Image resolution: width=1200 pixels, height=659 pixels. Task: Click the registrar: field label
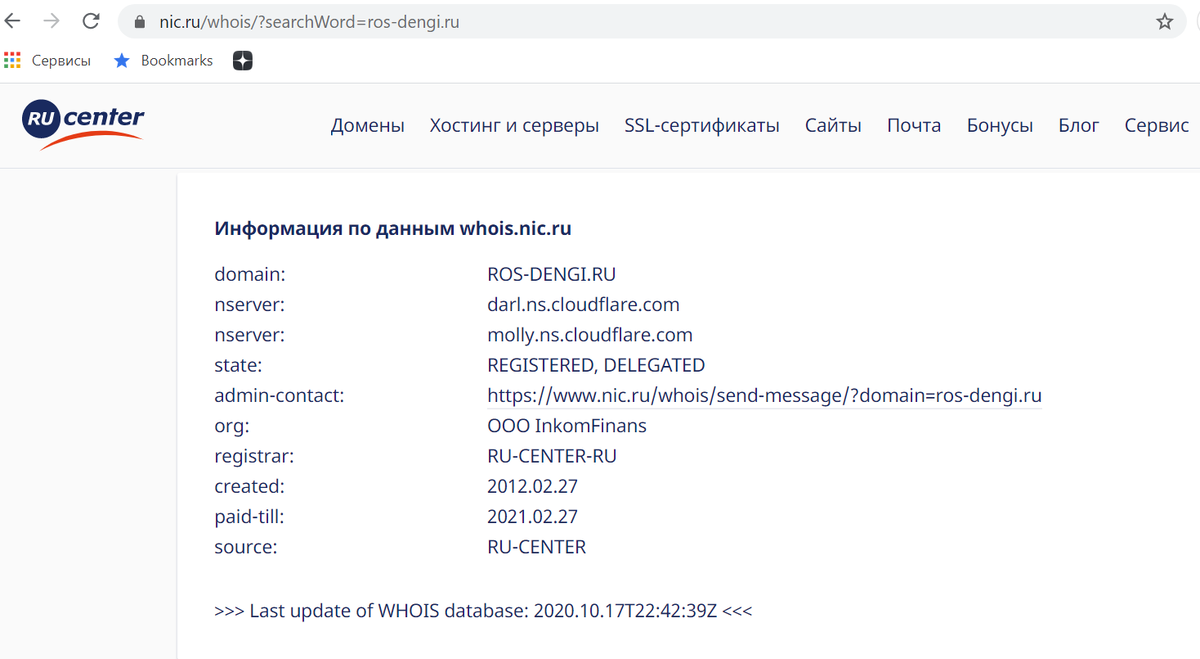[x=254, y=456]
